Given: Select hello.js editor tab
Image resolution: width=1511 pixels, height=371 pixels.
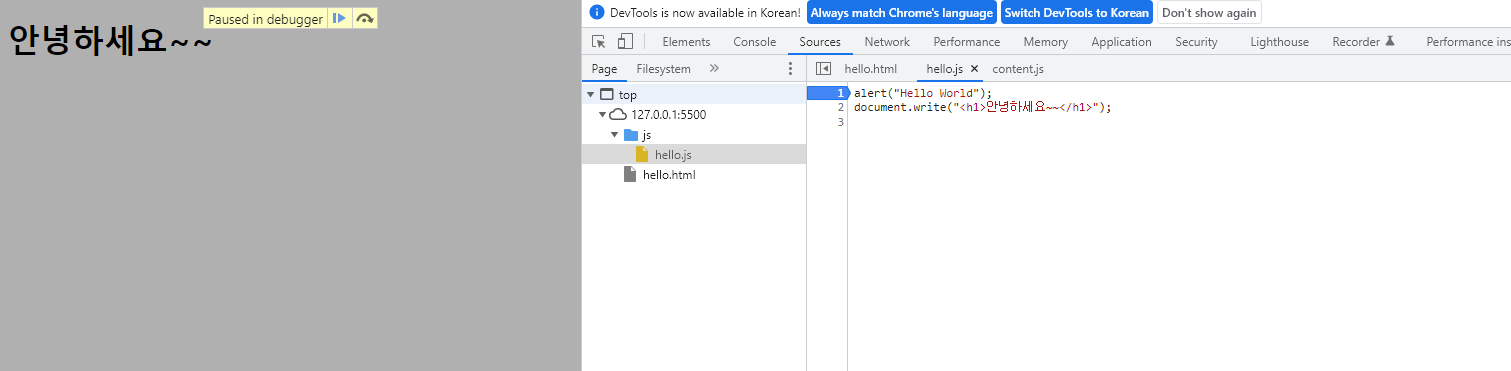Looking at the screenshot, I should (x=944, y=69).
